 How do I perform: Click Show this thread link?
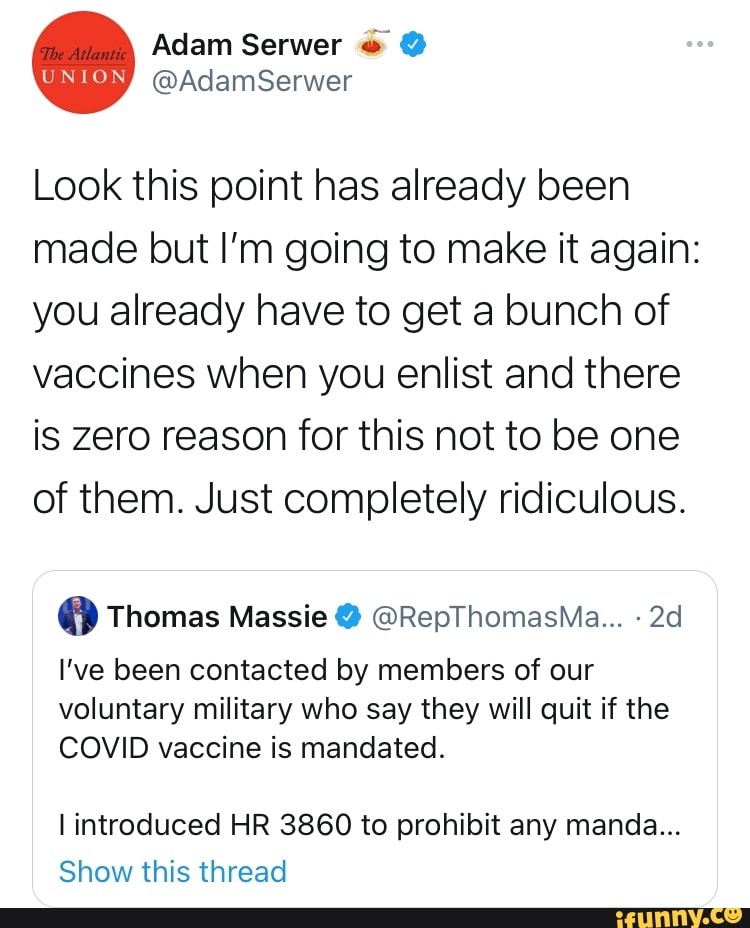pos(173,871)
